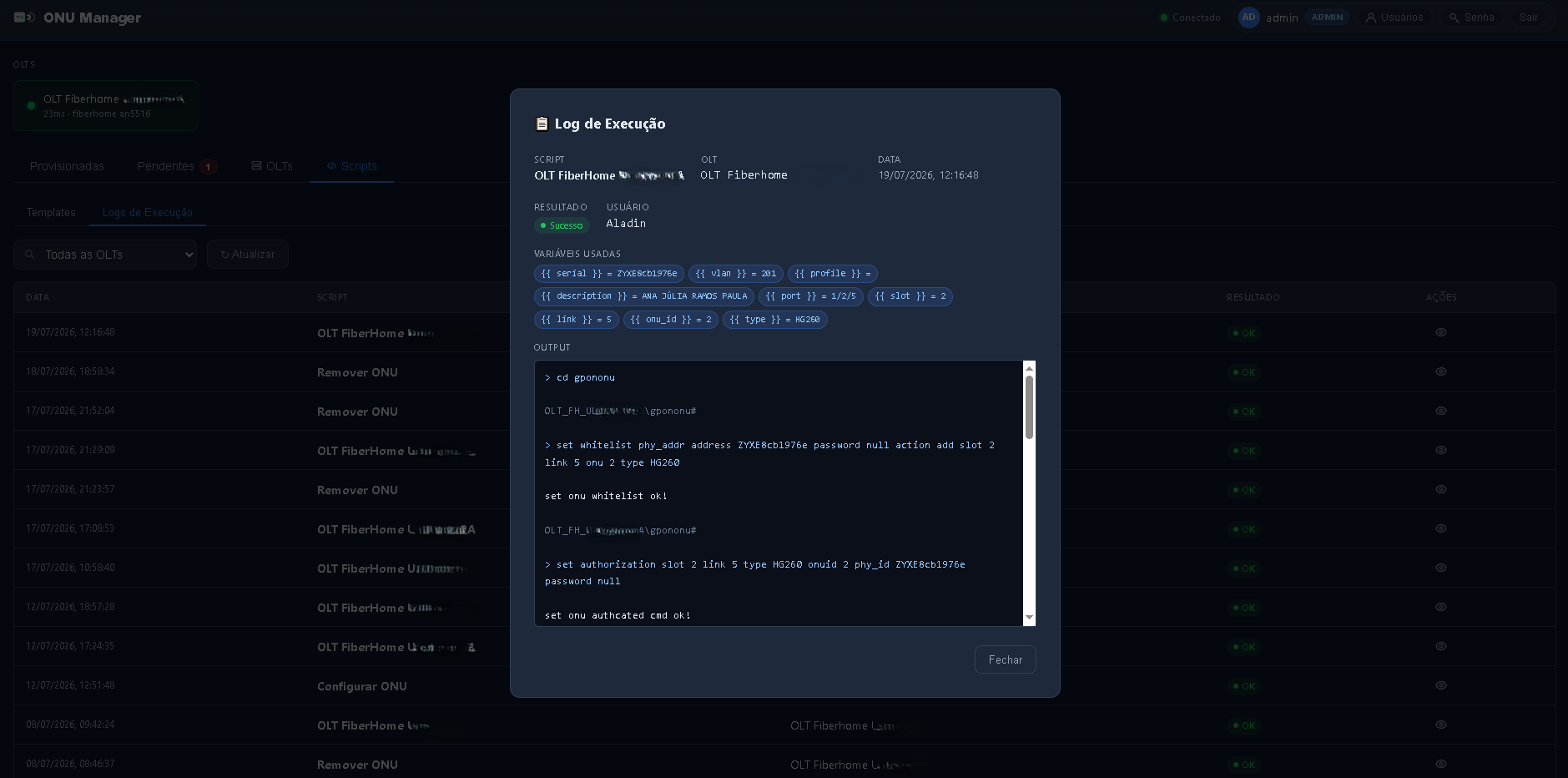Click the AÇÕES column header

[x=1441, y=297]
